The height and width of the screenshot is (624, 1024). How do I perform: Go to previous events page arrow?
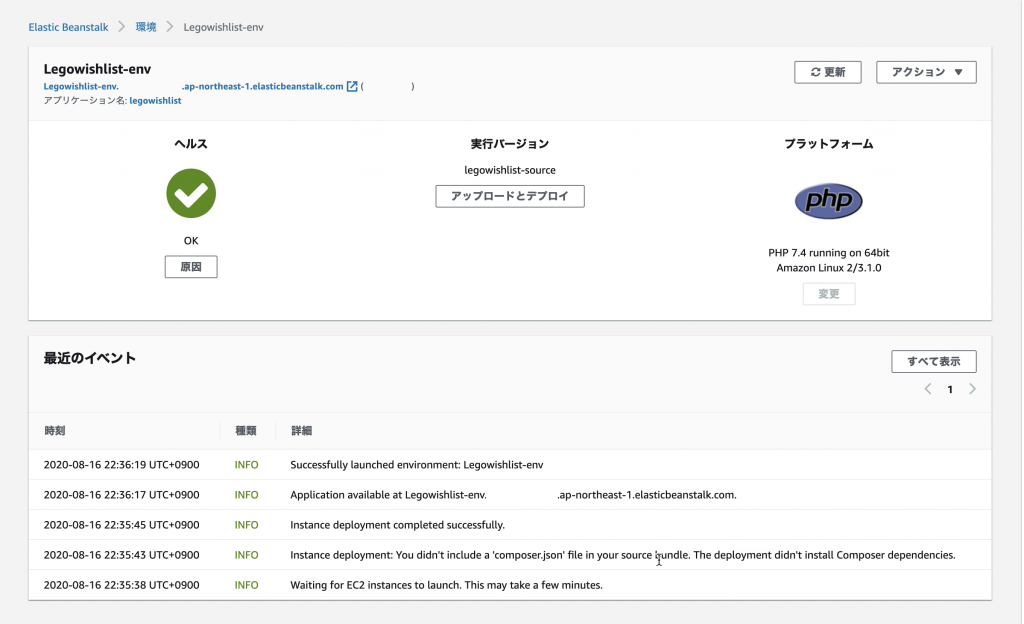927,389
